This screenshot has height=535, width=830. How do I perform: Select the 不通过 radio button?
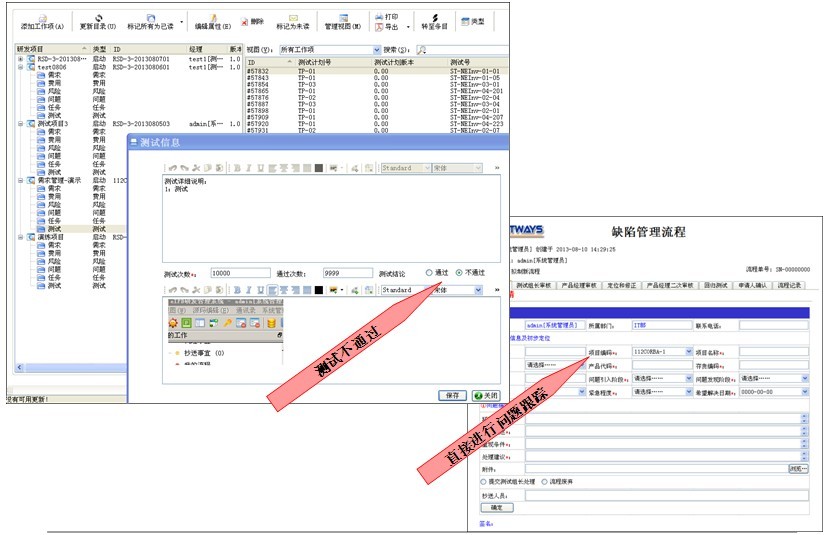[459, 273]
